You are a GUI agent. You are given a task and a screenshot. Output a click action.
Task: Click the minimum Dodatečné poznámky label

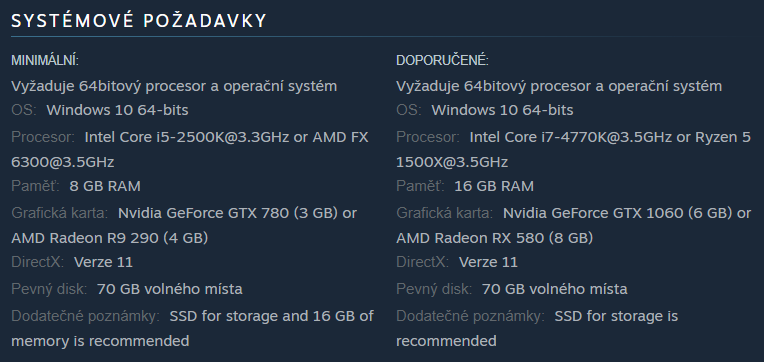pos(85,316)
